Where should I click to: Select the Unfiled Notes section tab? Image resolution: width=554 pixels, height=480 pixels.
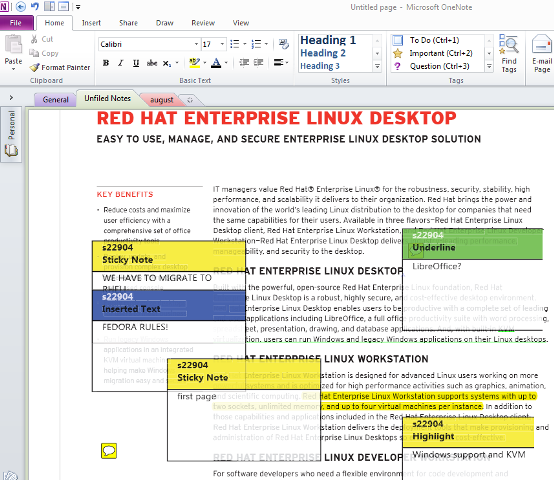107,98
